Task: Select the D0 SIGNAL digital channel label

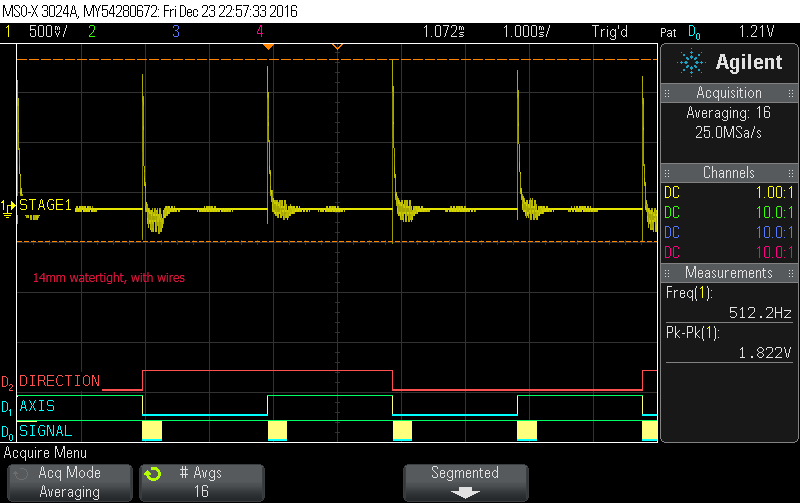Action: coord(45,432)
